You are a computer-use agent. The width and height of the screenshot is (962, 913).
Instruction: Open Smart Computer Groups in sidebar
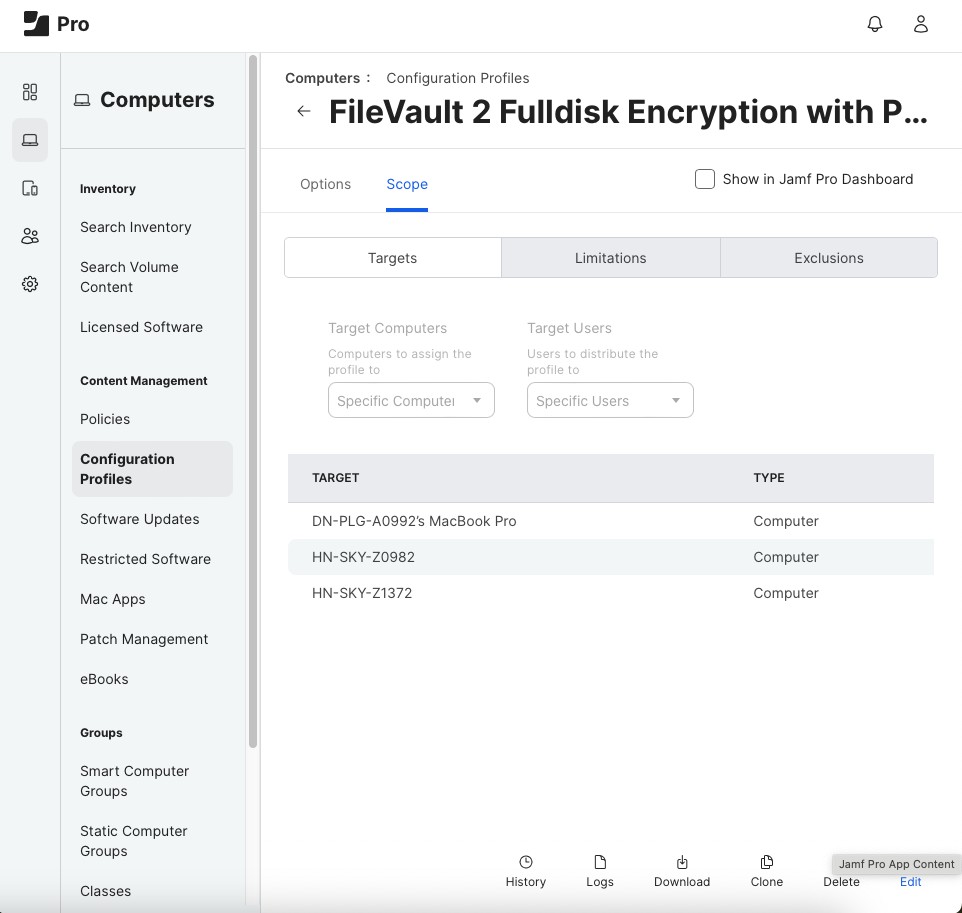134,781
